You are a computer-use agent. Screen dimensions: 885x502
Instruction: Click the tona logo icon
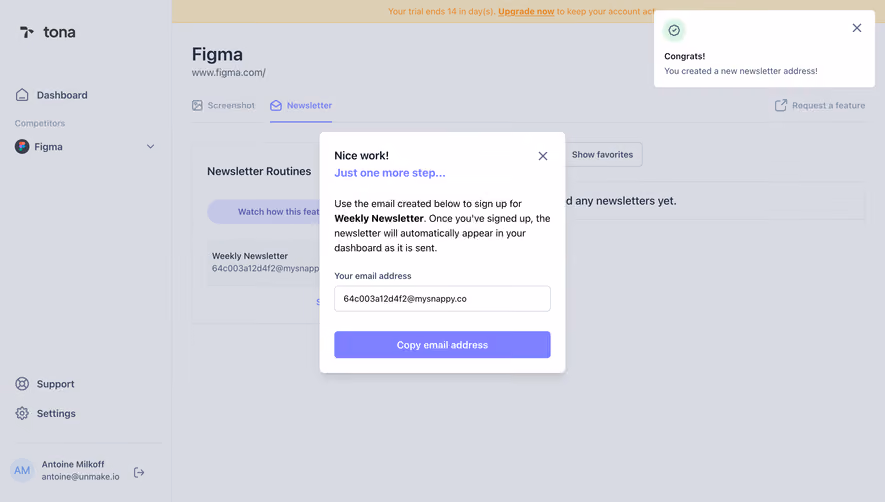(27, 32)
